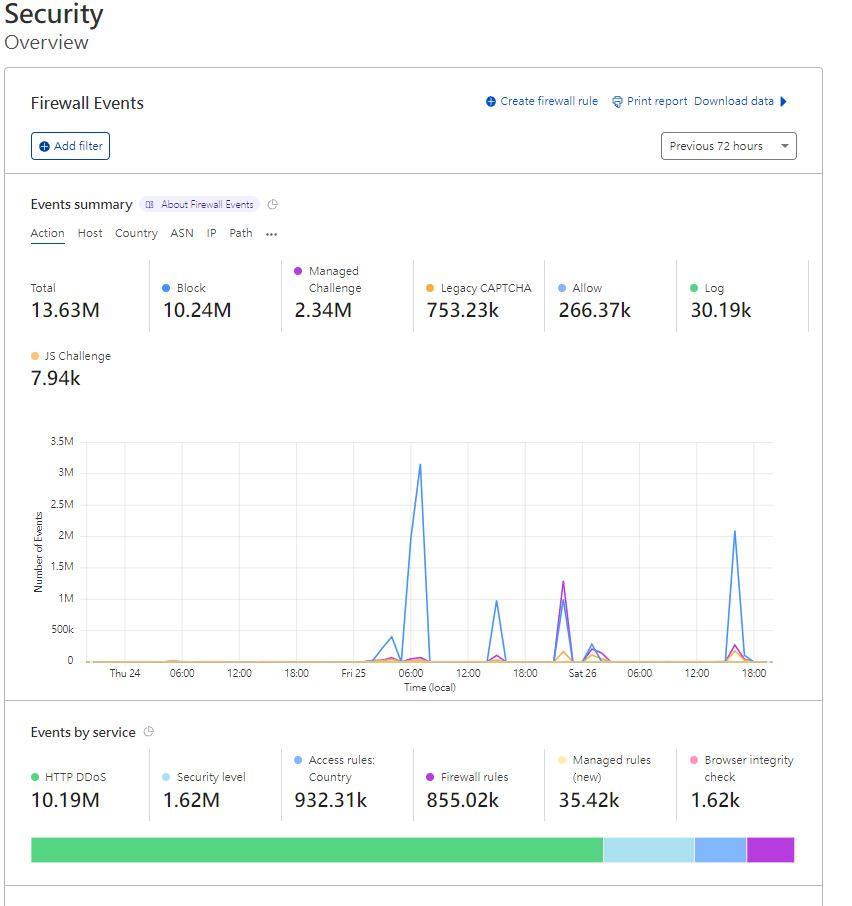The width and height of the screenshot is (852, 906).
Task: Click the clock icon next to Events summary
Action: coord(273,204)
